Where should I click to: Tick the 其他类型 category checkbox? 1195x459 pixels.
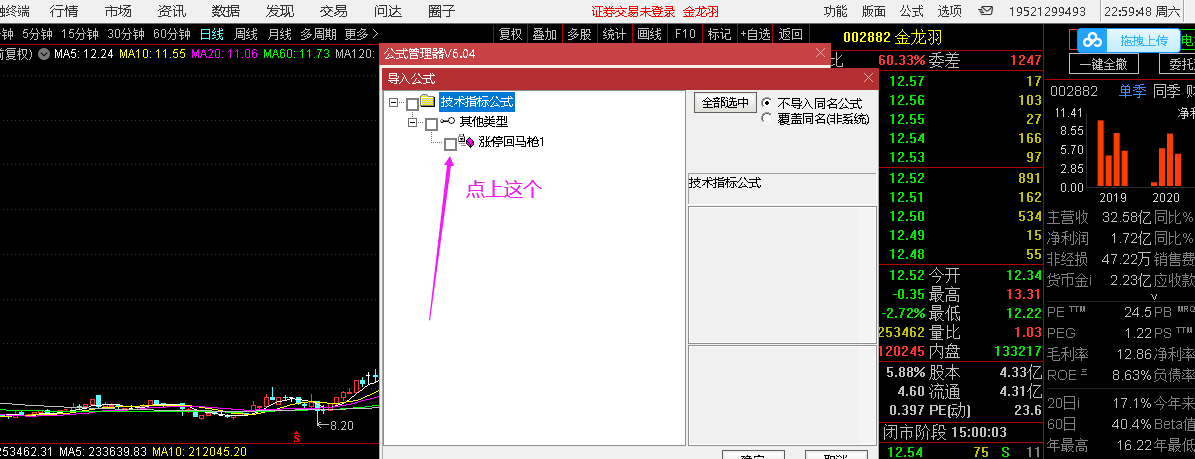(431, 123)
